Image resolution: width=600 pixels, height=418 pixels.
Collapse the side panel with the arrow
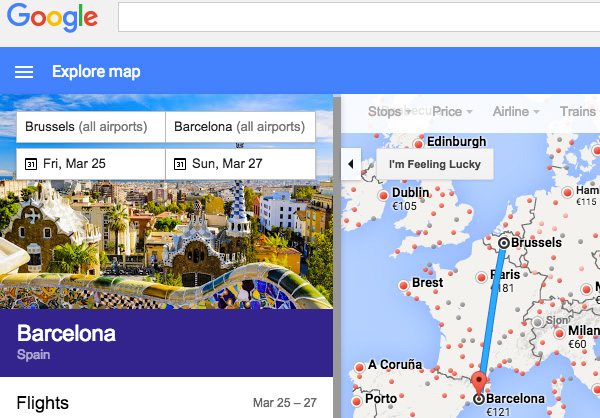click(351, 164)
